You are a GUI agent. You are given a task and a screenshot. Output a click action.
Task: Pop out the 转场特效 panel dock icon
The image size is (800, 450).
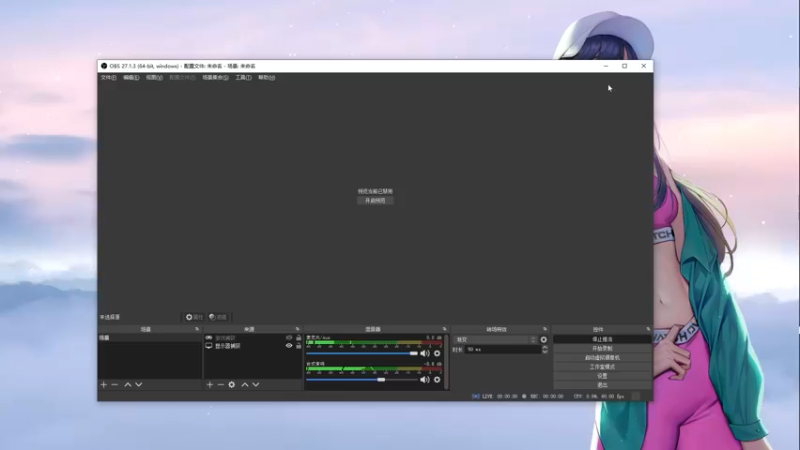[x=545, y=329]
